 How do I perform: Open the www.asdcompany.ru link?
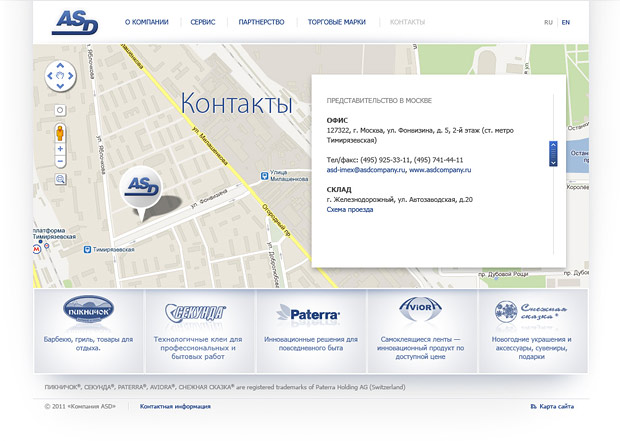click(440, 170)
